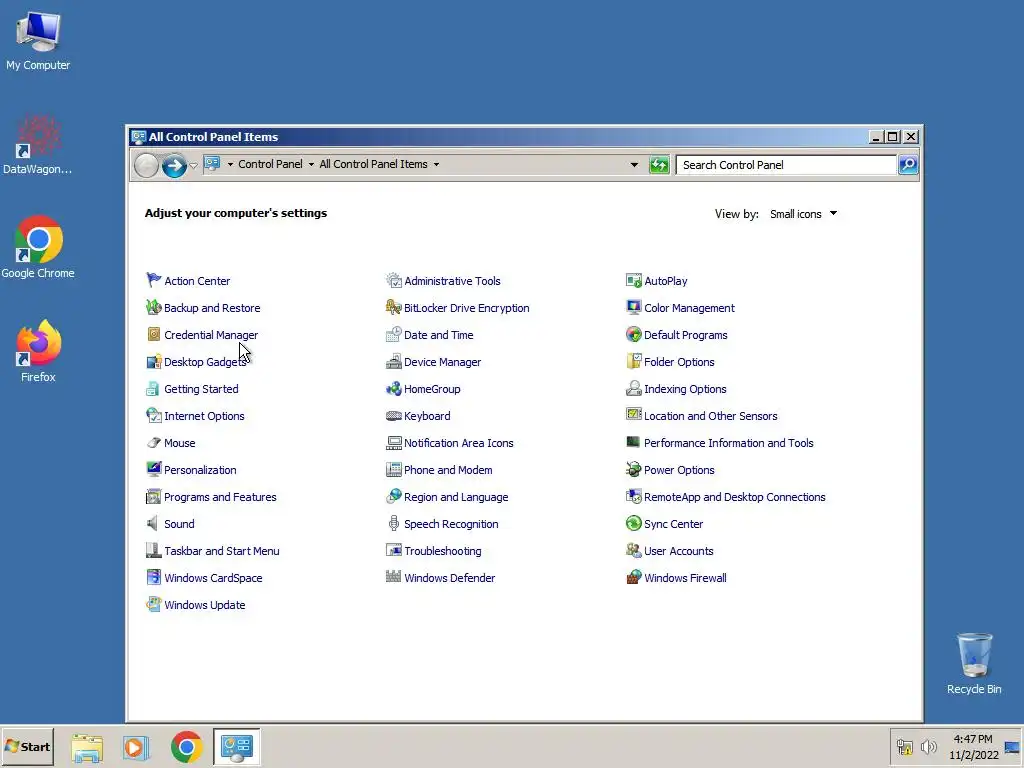Click the Start button on taskbar
The image size is (1024, 768).
27,746
